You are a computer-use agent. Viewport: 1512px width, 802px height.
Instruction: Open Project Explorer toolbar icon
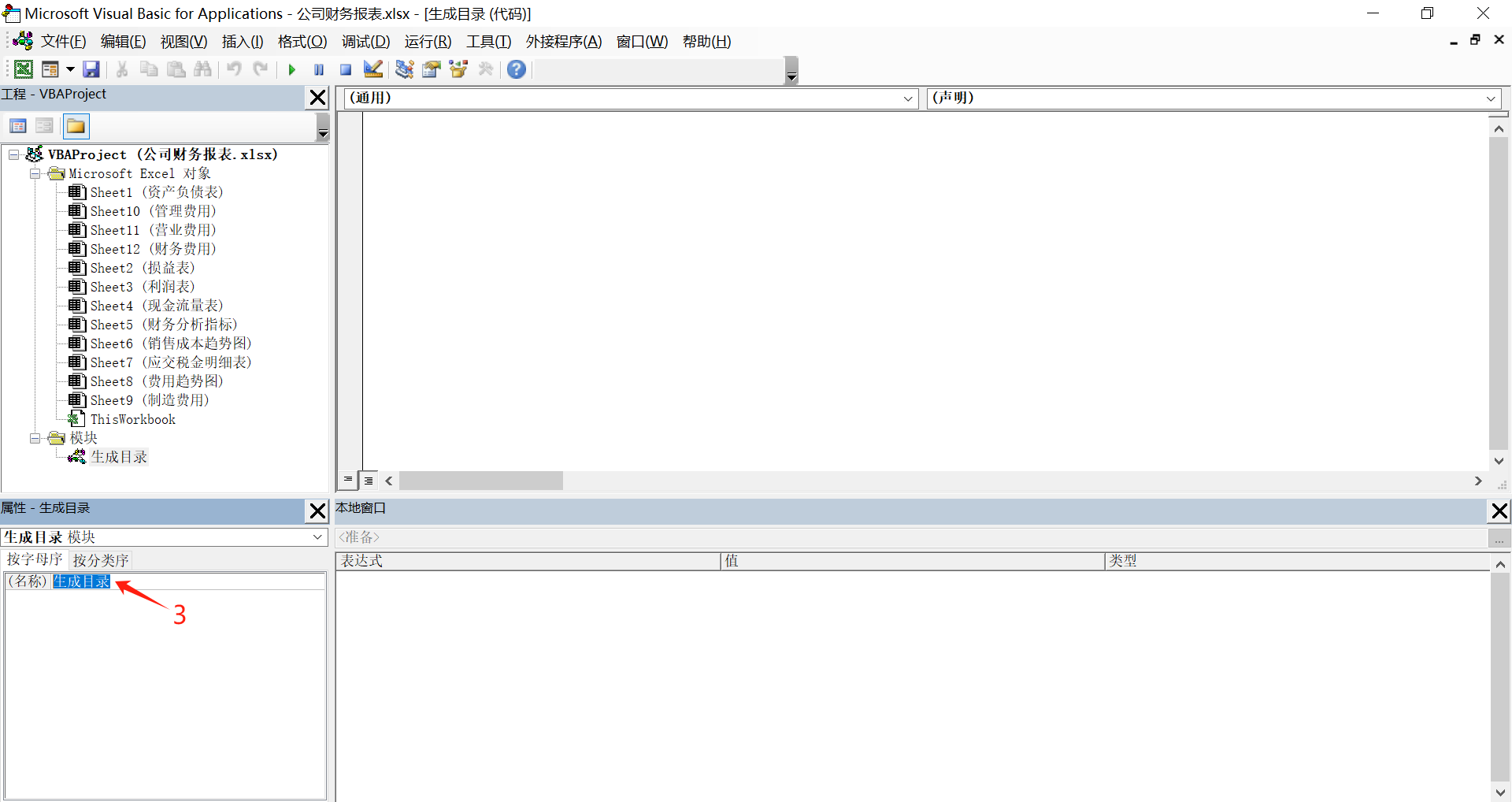tap(405, 69)
